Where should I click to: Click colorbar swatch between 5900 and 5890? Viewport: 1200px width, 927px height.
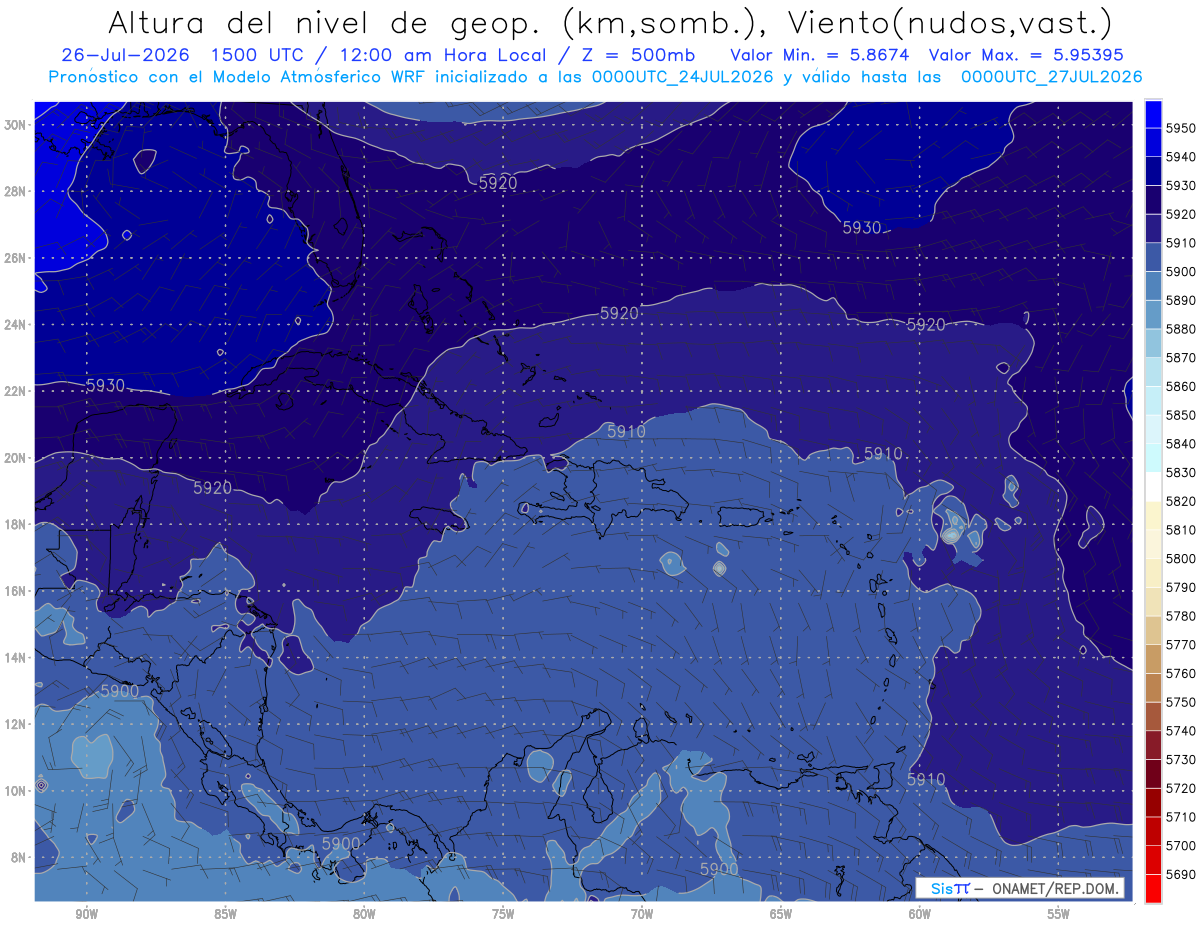[x=1153, y=286]
